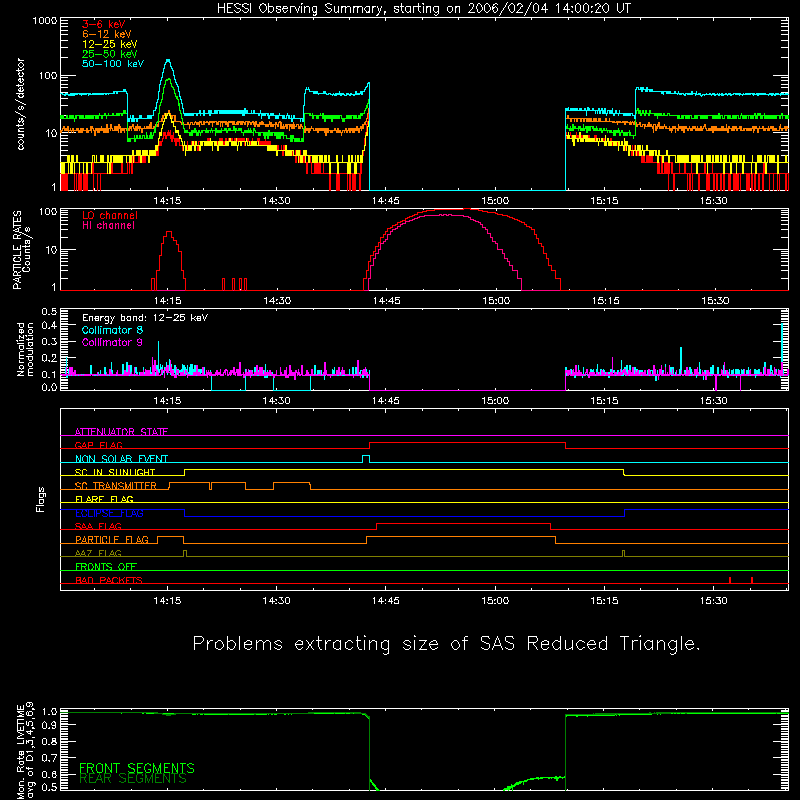Click the PARTICLE FLAG label

(x=112, y=539)
